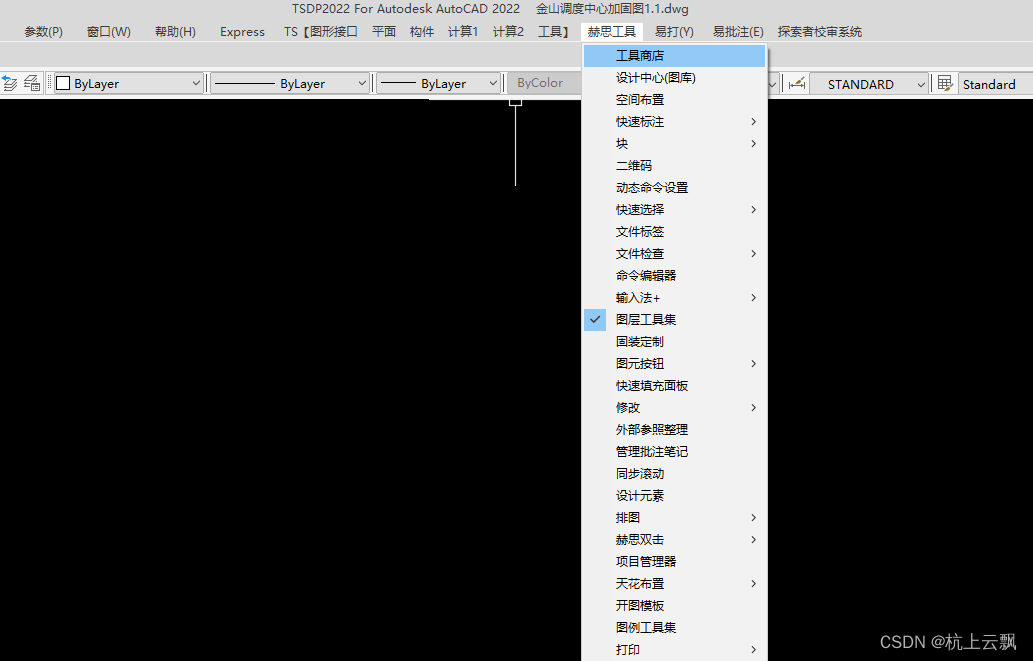Open the 平面 menu
This screenshot has height=661, width=1033.
pyautogui.click(x=384, y=32)
